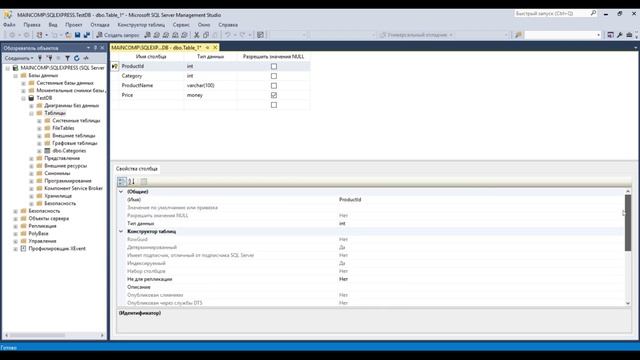Open the Сервис menu

pyautogui.click(x=181, y=25)
